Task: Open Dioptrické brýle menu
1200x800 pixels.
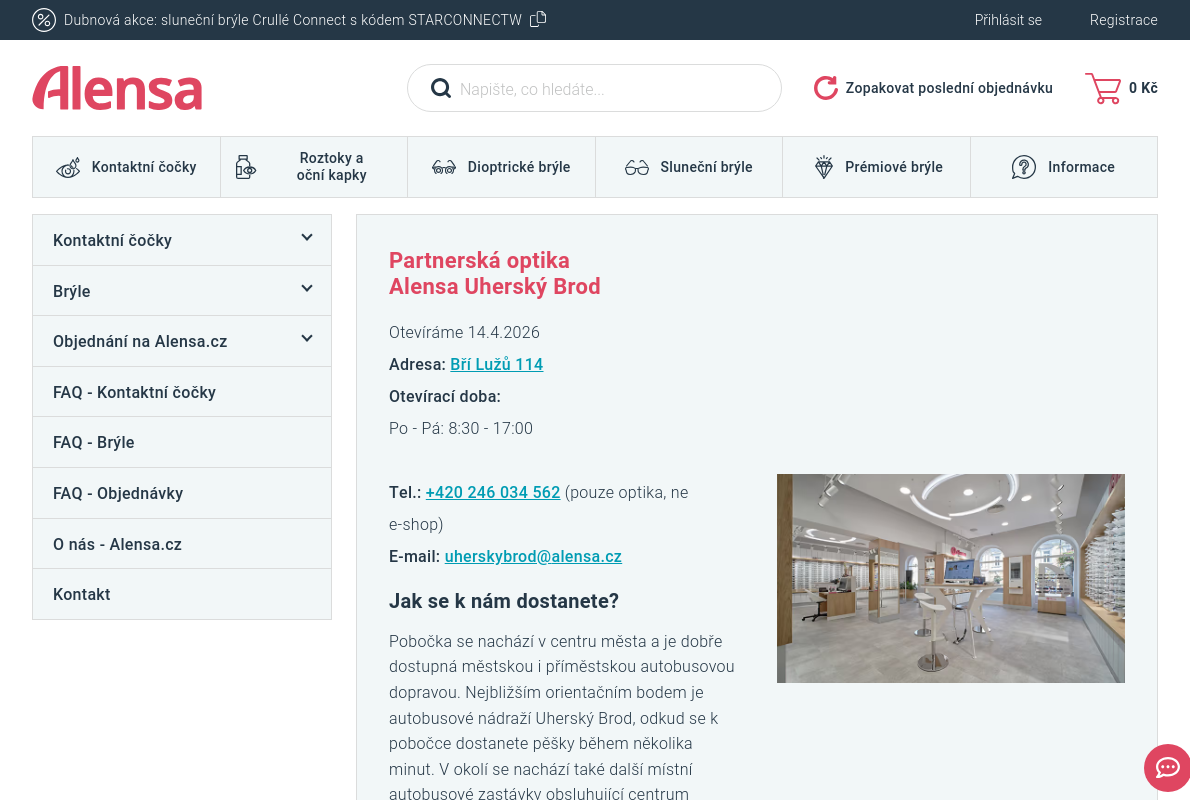Action: point(502,167)
